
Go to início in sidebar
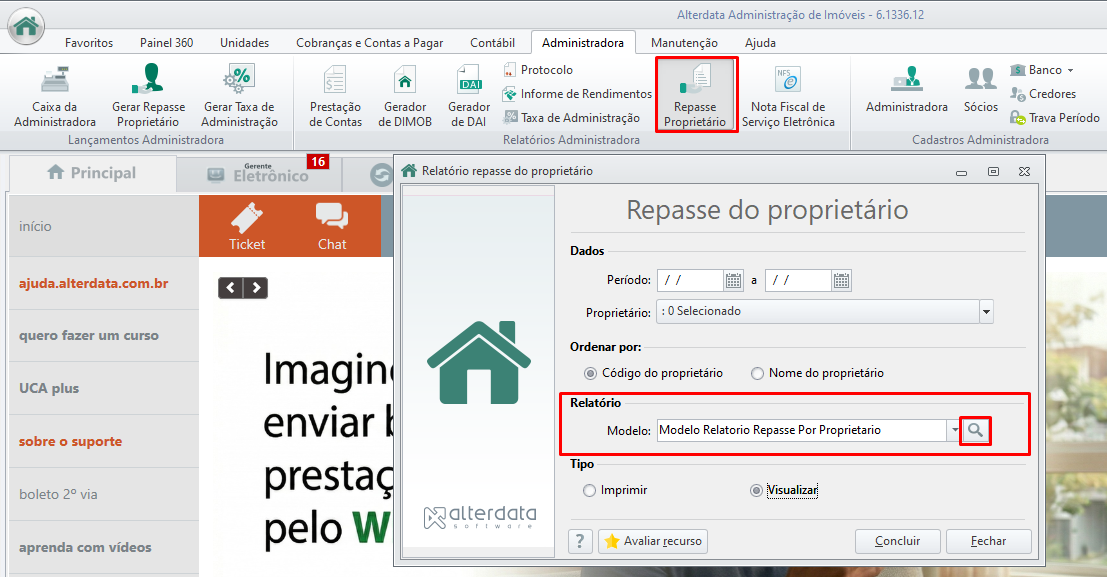(35, 227)
